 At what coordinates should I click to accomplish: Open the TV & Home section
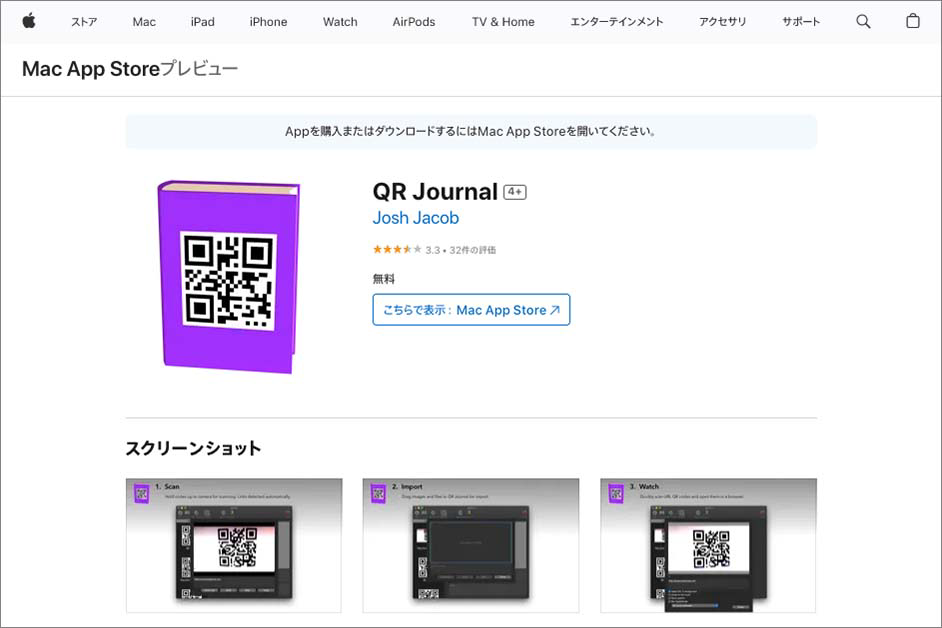tap(502, 20)
